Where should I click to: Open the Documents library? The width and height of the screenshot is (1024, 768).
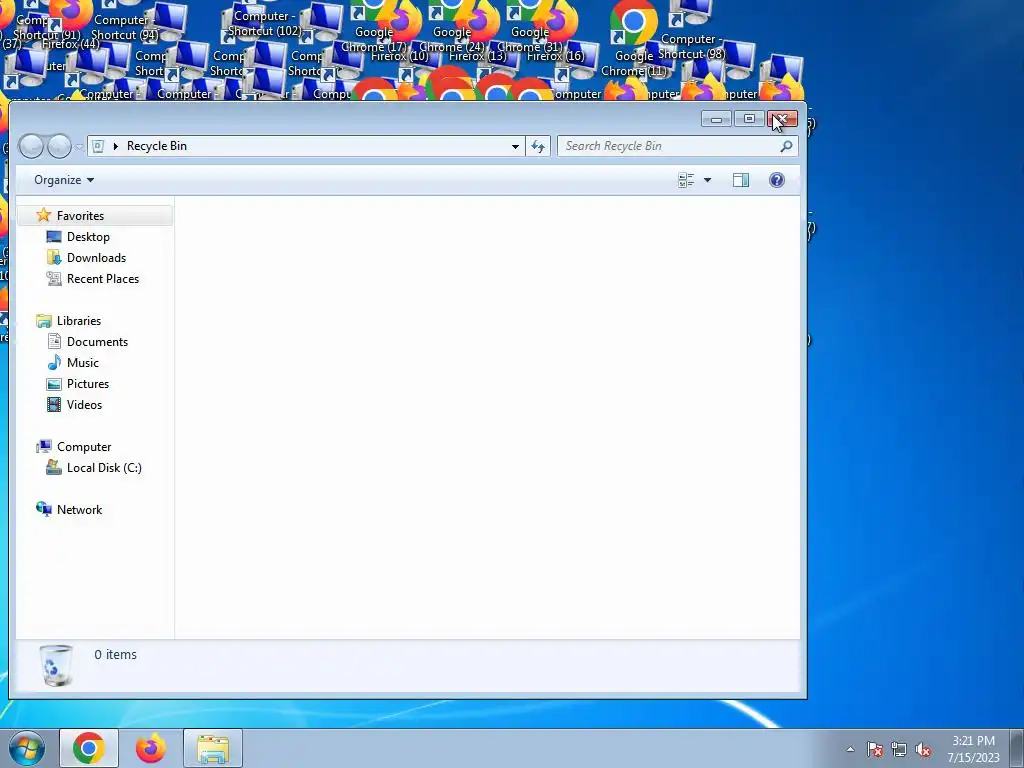coord(97,342)
